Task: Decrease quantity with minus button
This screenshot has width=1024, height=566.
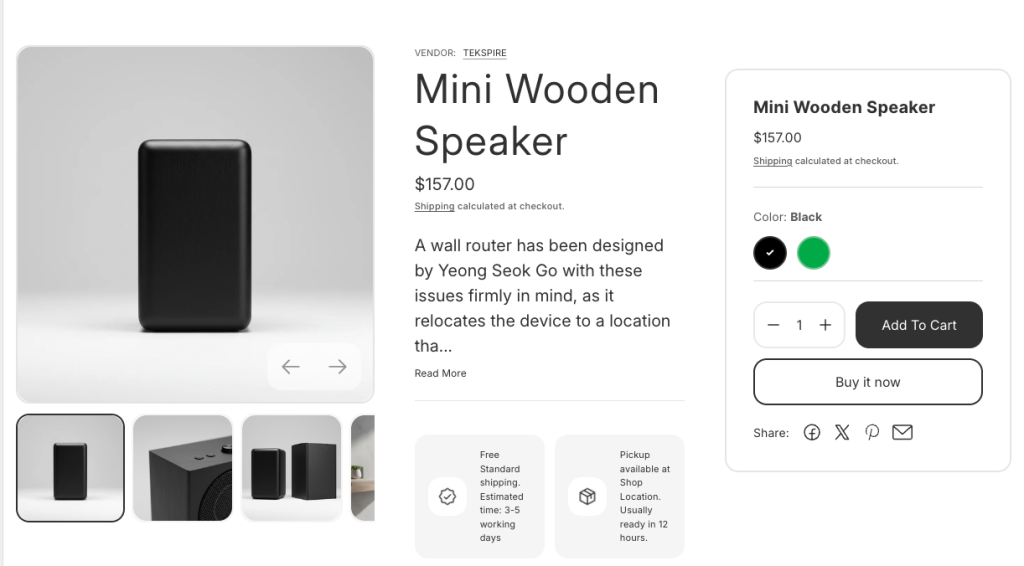Action: click(773, 325)
